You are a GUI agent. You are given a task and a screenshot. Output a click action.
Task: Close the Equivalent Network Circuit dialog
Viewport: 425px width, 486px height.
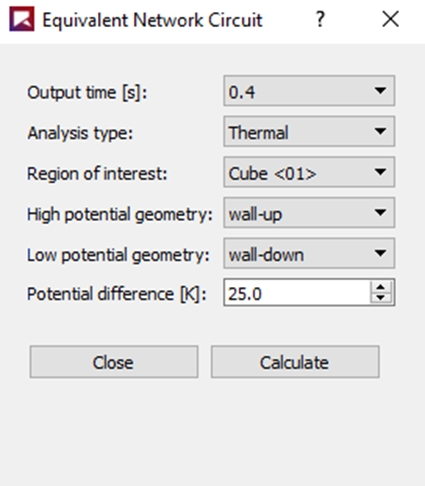coord(390,19)
